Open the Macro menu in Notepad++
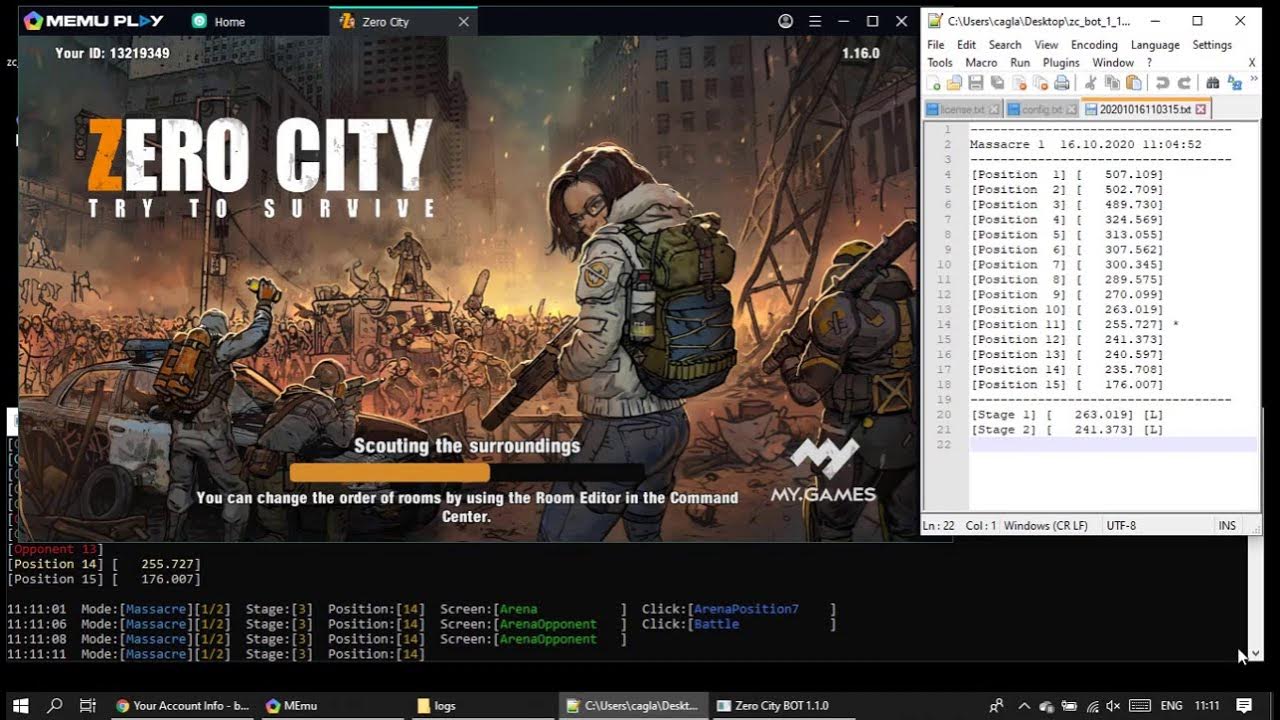This screenshot has height=720, width=1280. click(x=981, y=62)
